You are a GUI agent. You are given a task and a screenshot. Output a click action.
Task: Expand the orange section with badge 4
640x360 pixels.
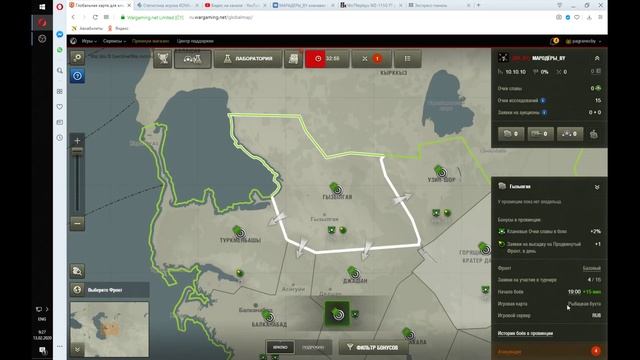(549, 351)
